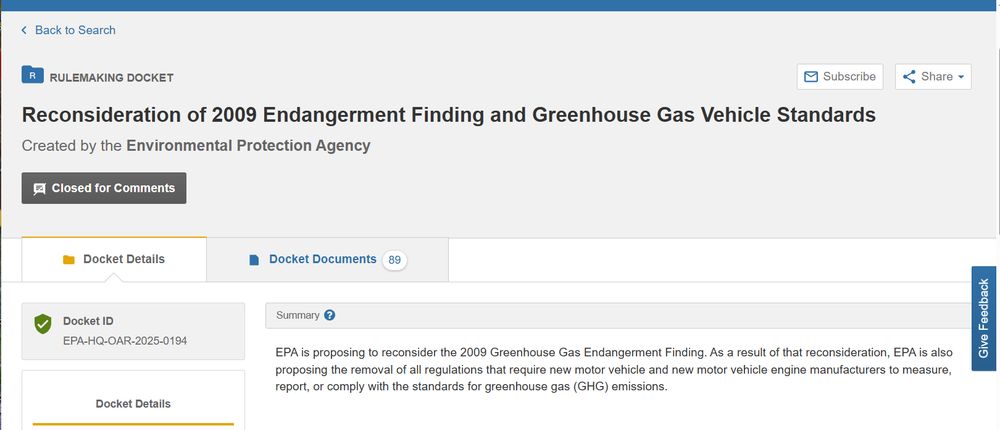Click the envelope icon in Subscribe

[x=811, y=77]
